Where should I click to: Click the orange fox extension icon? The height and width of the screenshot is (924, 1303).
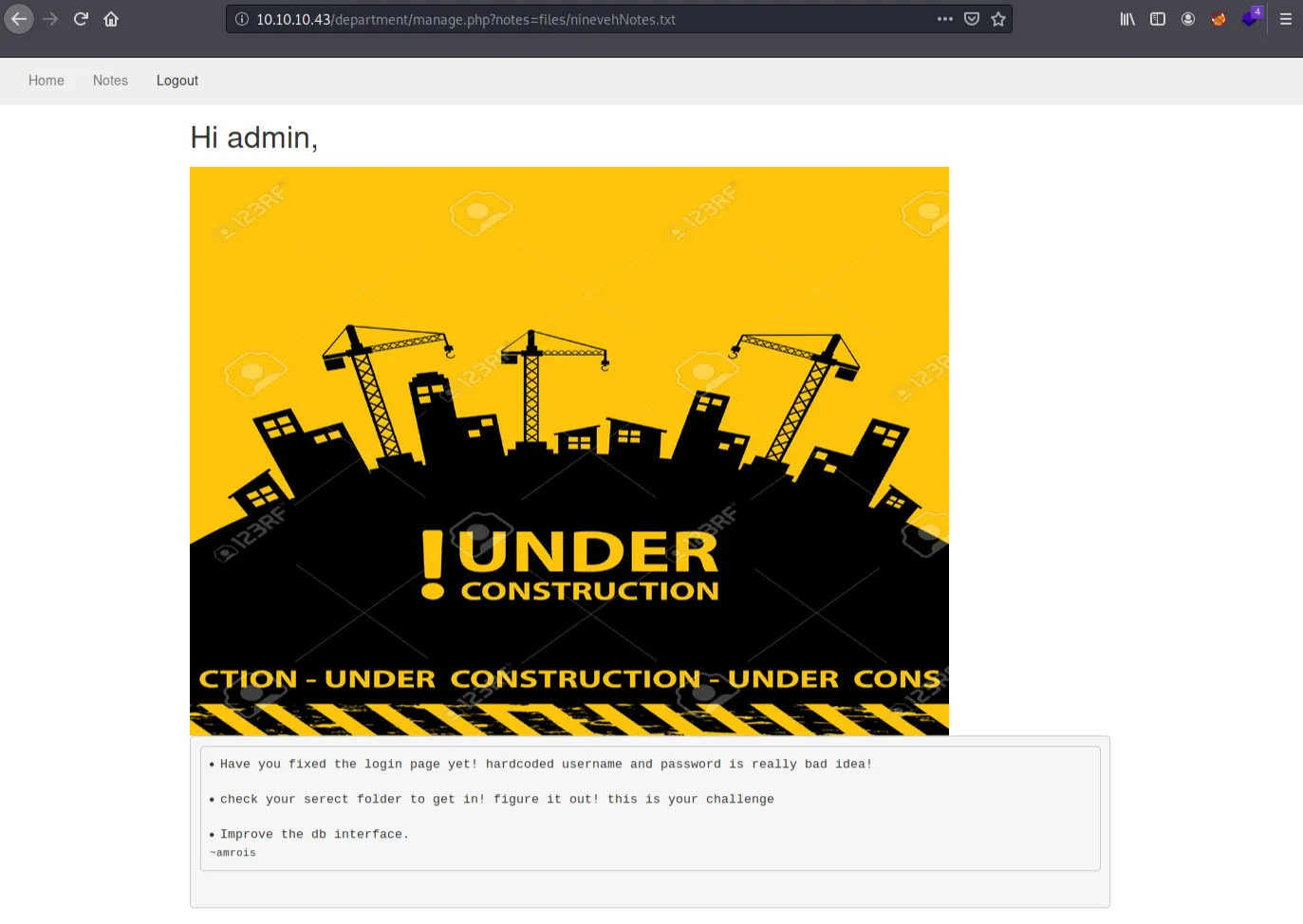pyautogui.click(x=1219, y=19)
